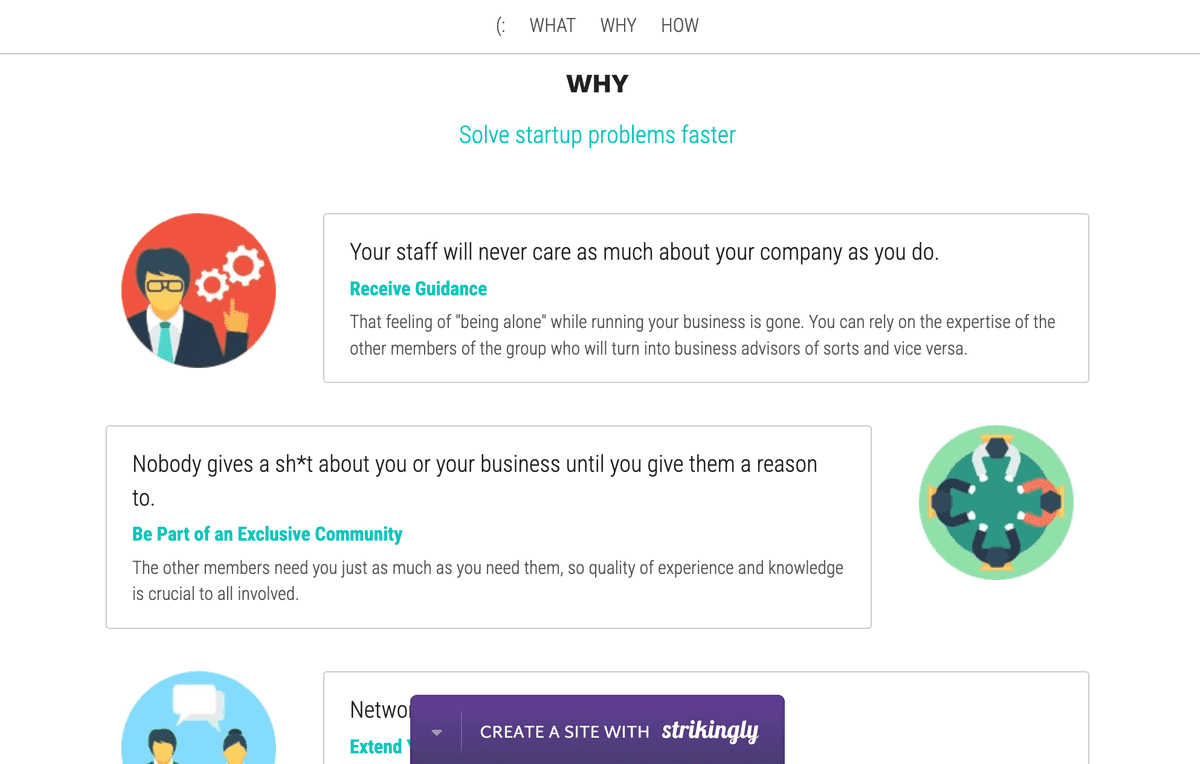Open the HOW navigation item
The height and width of the screenshot is (764, 1200).
pyautogui.click(x=680, y=25)
